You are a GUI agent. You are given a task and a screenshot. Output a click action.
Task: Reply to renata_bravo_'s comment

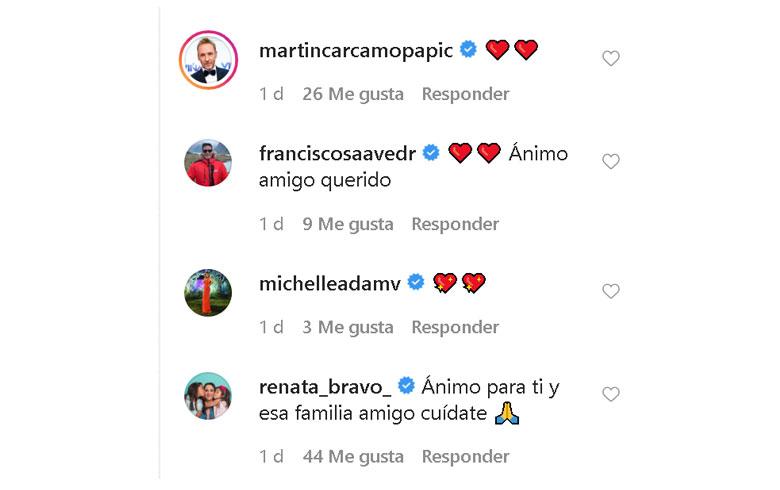point(465,457)
